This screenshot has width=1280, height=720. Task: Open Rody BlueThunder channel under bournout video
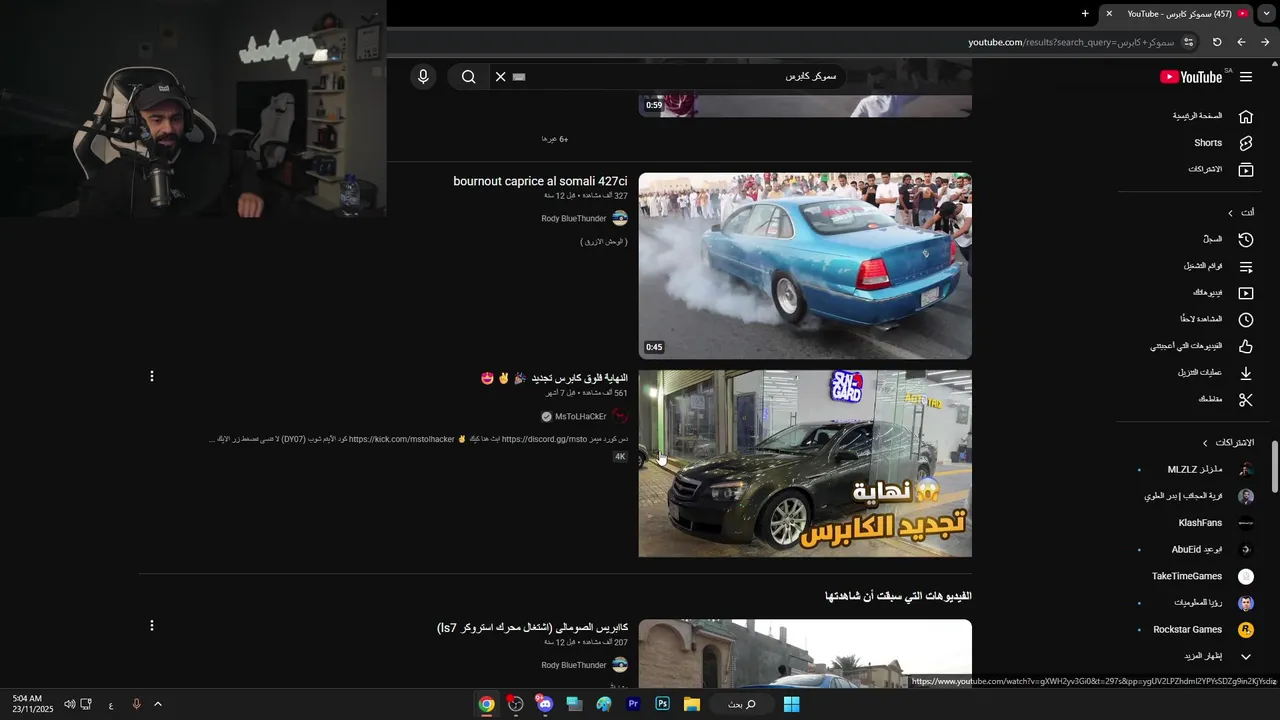pos(574,218)
